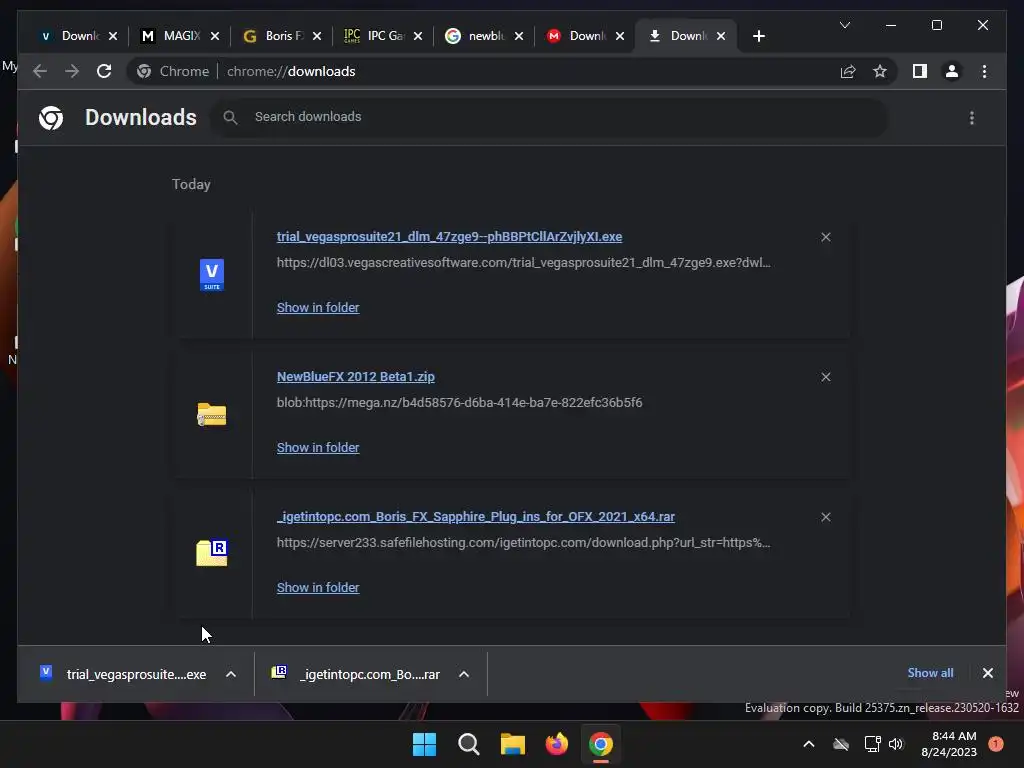The height and width of the screenshot is (768, 1024).
Task: Share this page via the share icon
Action: [848, 71]
